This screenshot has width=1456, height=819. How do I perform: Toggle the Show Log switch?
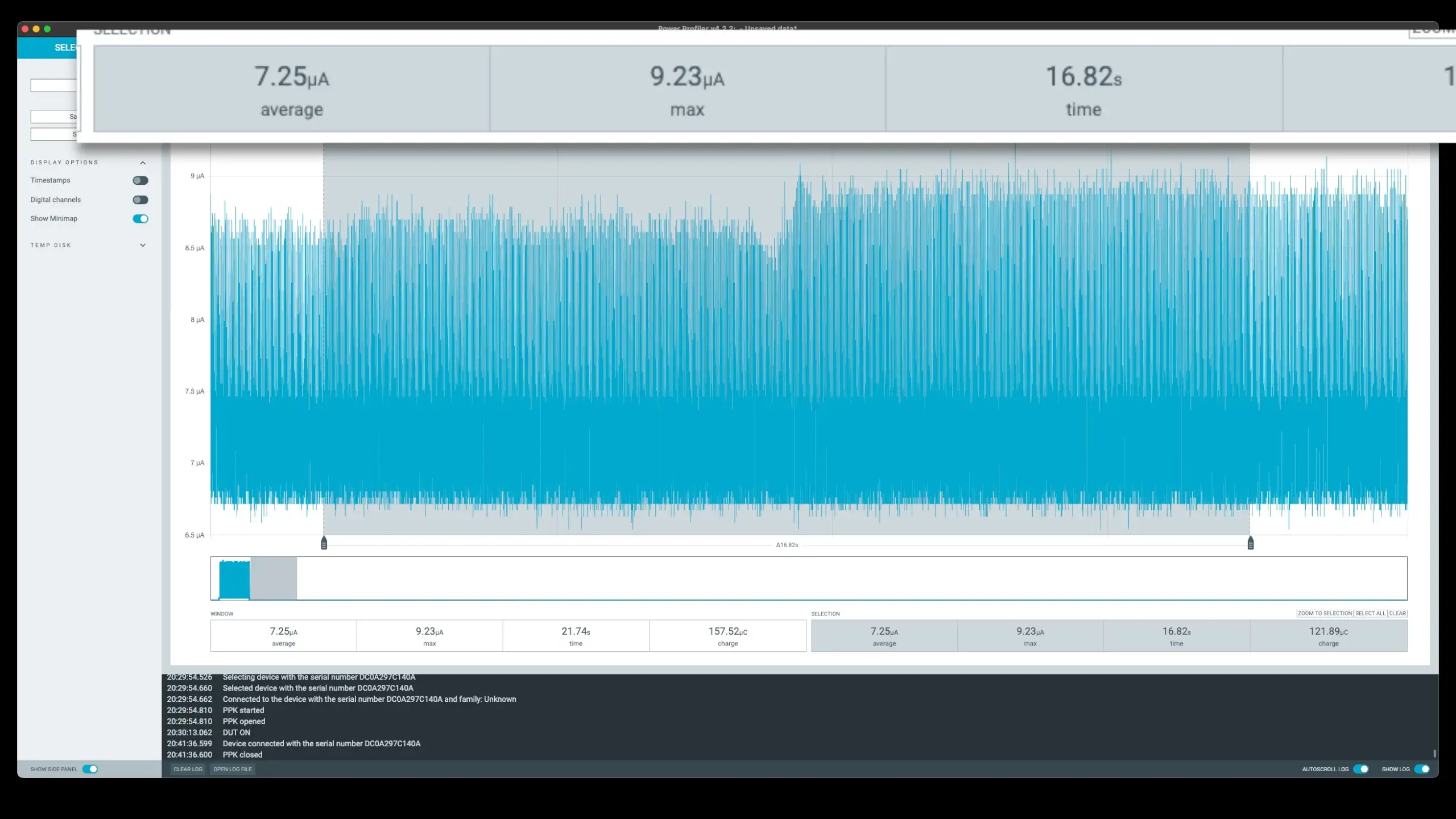[x=1422, y=769]
